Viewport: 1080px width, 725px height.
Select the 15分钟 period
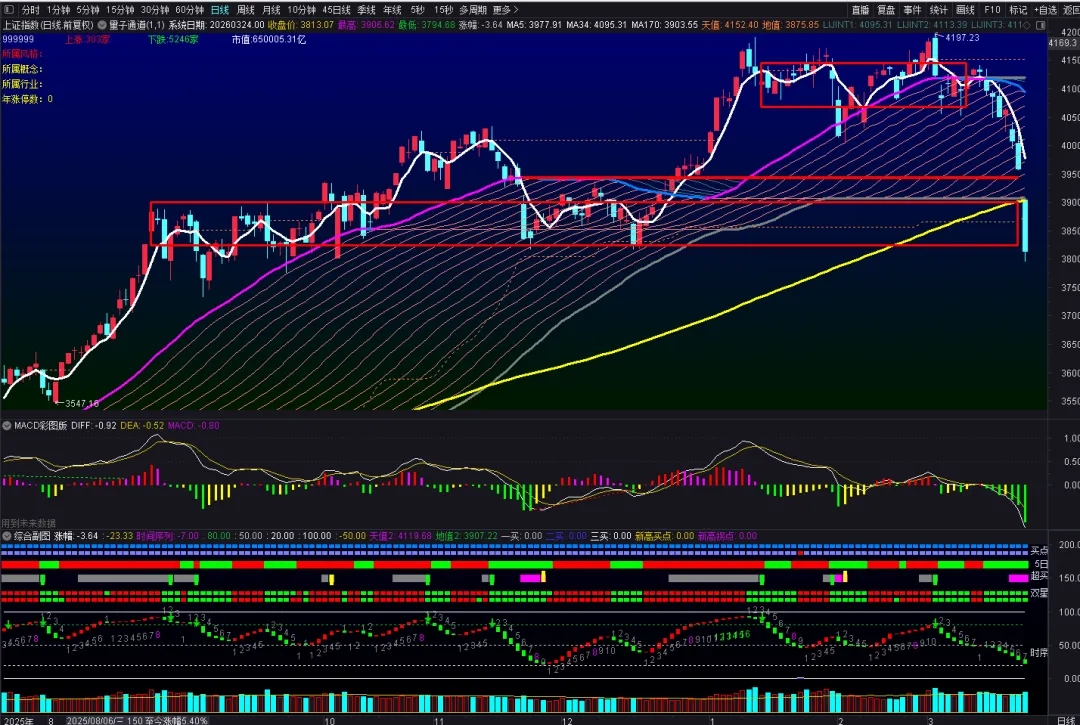[120, 10]
